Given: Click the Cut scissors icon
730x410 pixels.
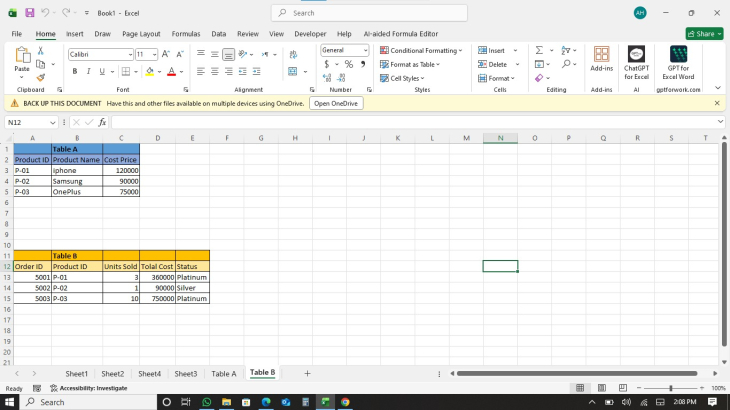Looking at the screenshot, I should pyautogui.click(x=40, y=50).
